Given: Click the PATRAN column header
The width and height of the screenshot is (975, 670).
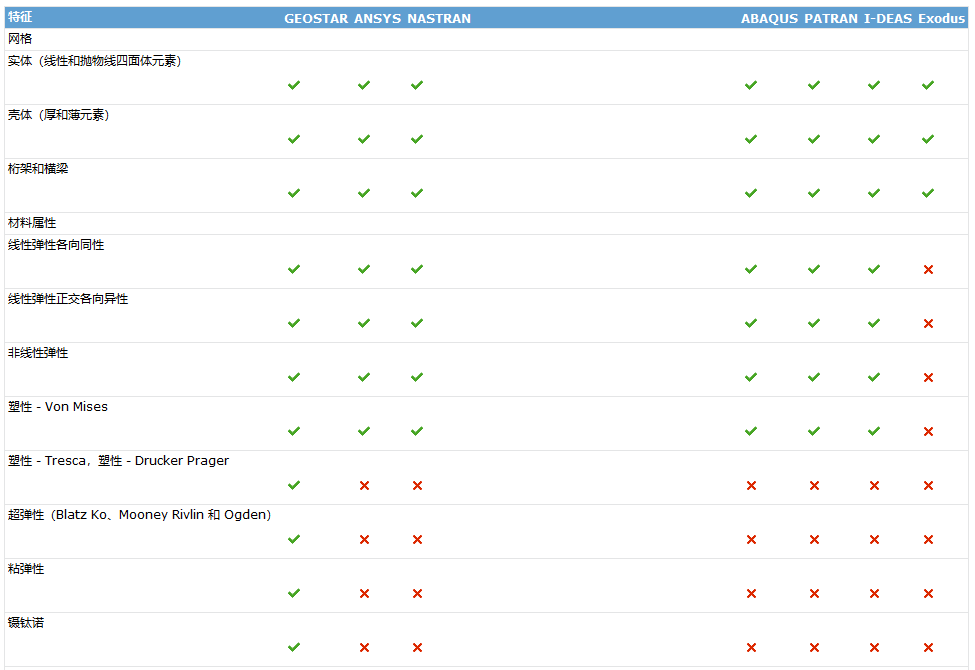Looking at the screenshot, I should [831, 19].
